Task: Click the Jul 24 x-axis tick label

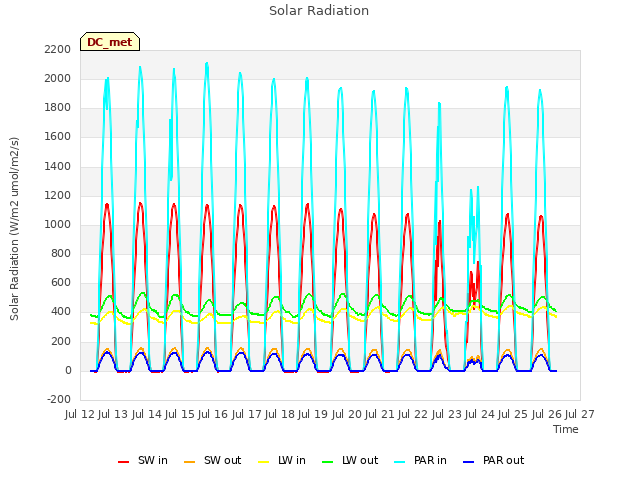Action: tap(480, 414)
